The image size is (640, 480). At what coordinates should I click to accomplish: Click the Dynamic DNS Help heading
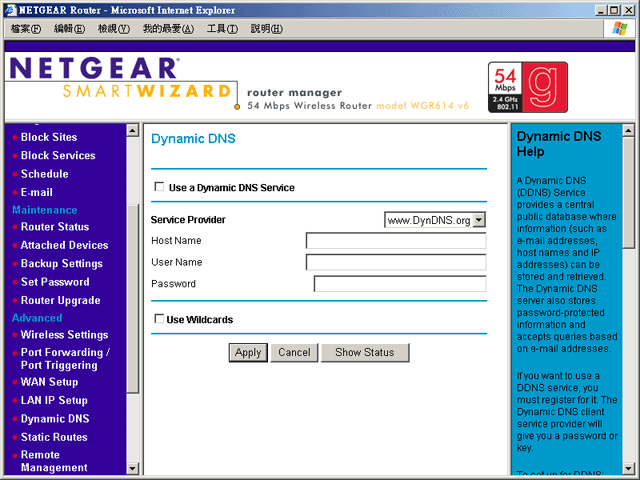click(559, 144)
